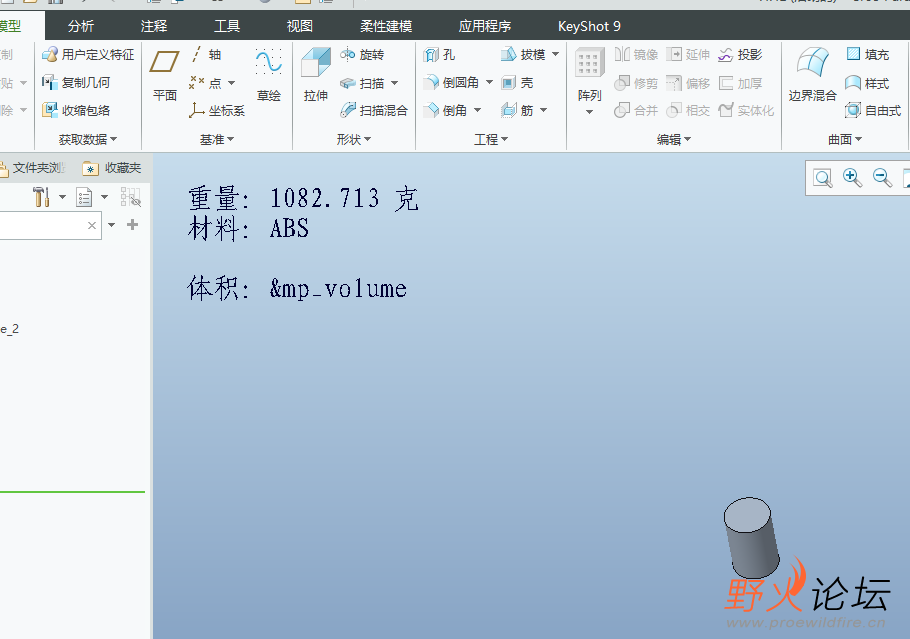Select the 旋转 revolve tool
The width and height of the screenshot is (910, 639).
362,55
